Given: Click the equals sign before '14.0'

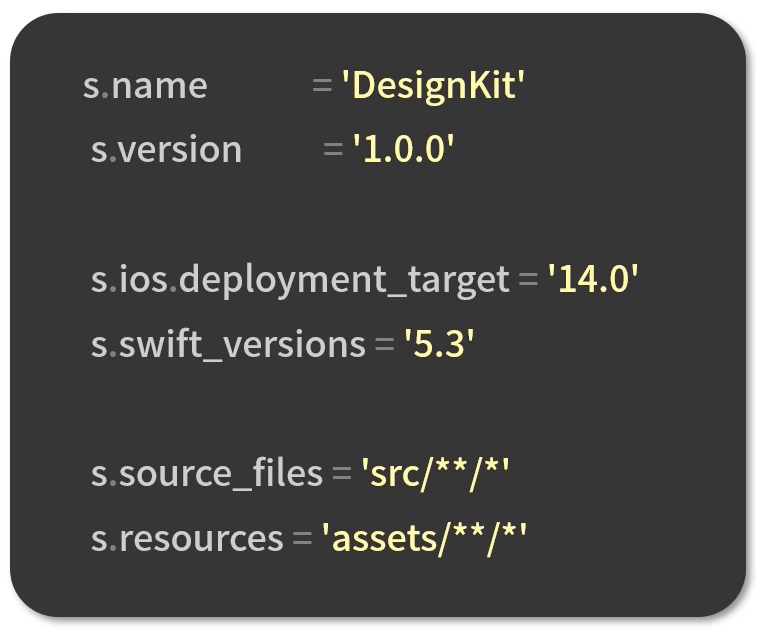Looking at the screenshot, I should [528, 279].
